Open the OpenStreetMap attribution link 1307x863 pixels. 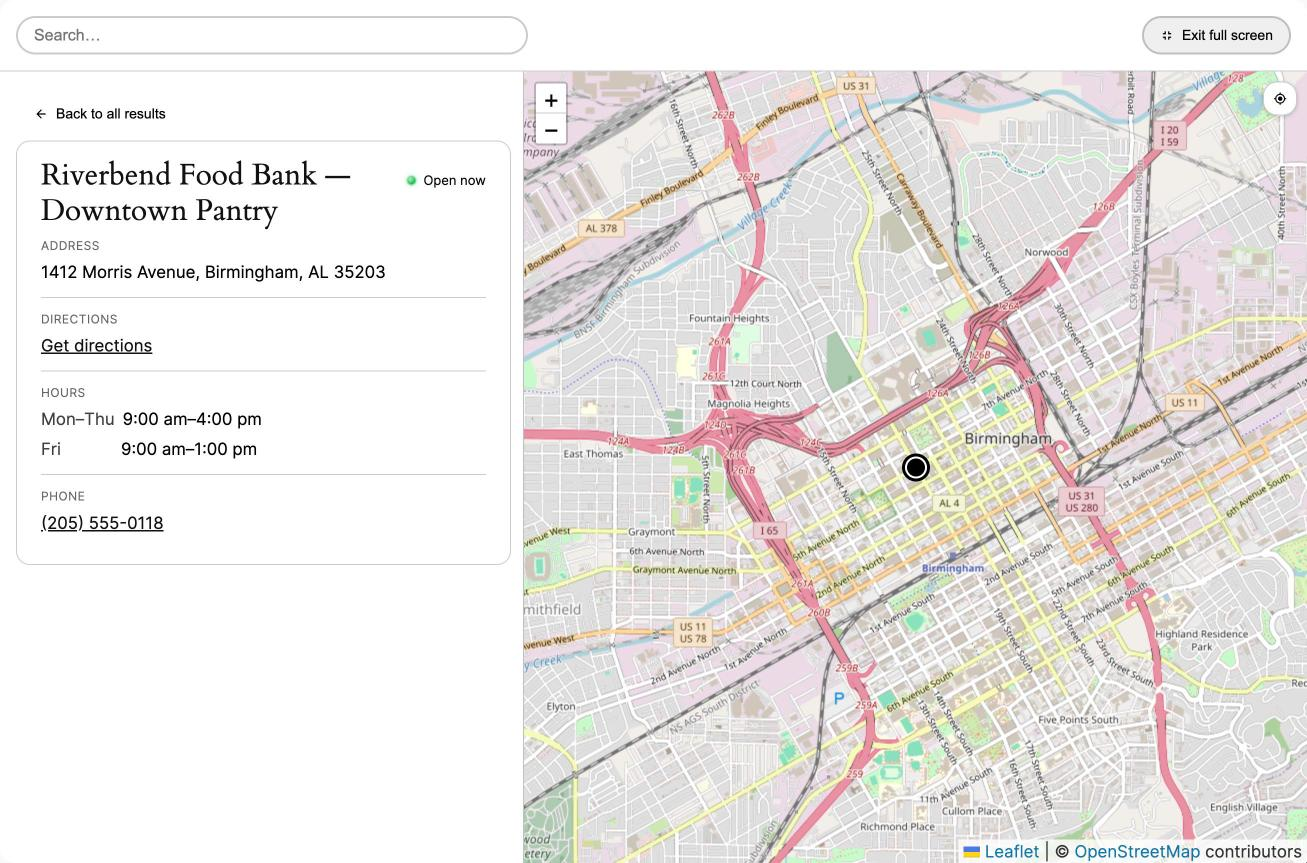(1137, 851)
